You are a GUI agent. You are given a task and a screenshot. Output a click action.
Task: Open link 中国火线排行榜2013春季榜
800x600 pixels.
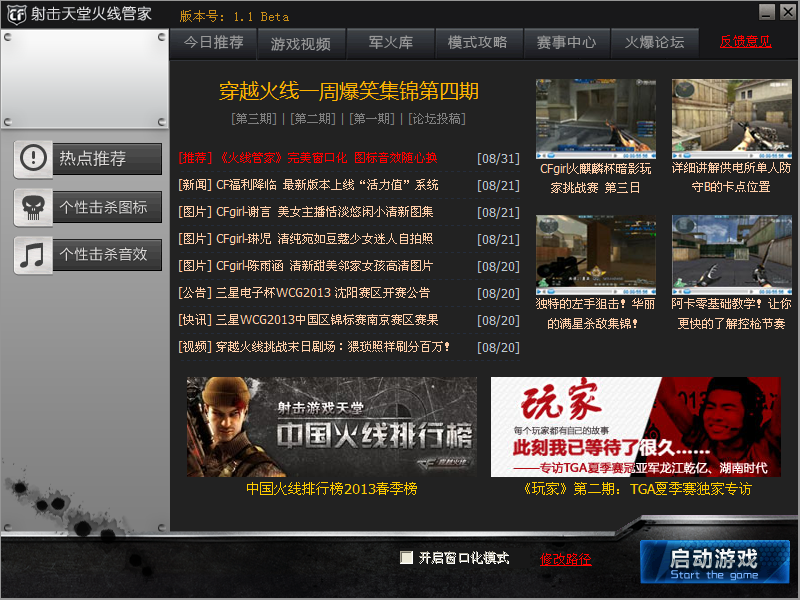tap(332, 489)
